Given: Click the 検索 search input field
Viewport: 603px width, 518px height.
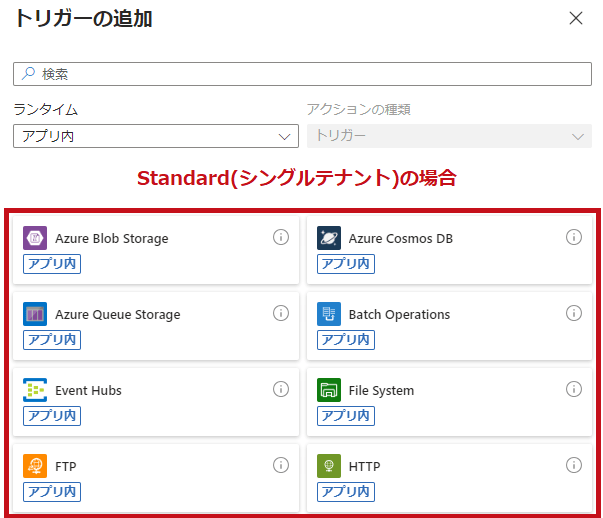Looking at the screenshot, I should point(302,74).
